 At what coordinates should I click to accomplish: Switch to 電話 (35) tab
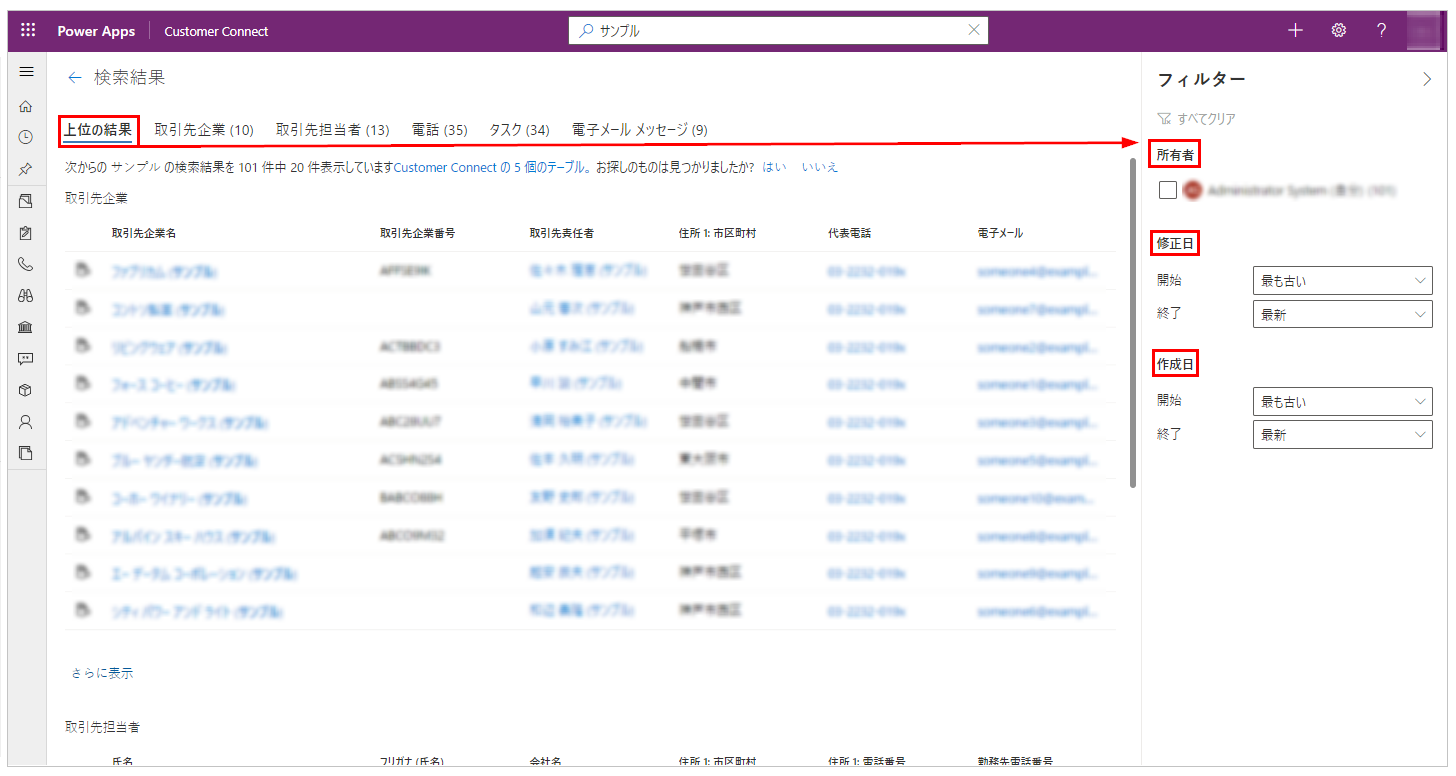[439, 130]
